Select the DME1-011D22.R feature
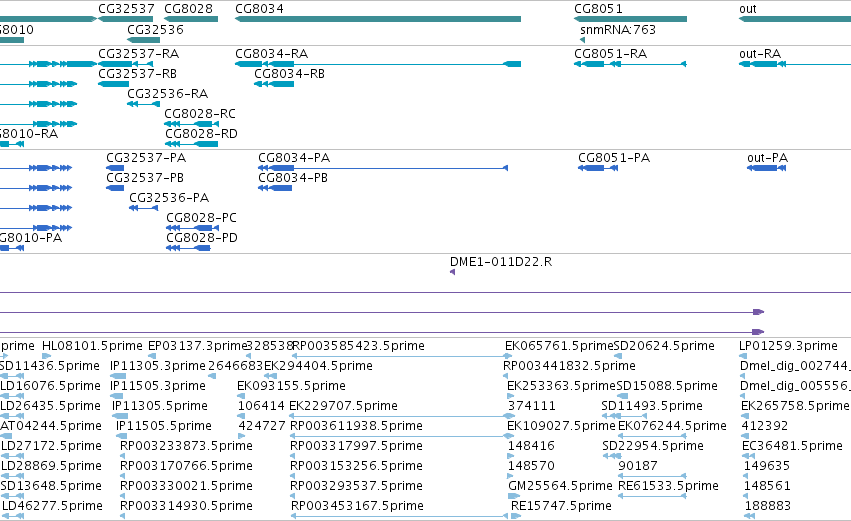Screen dimensions: 851x521 point(501,262)
